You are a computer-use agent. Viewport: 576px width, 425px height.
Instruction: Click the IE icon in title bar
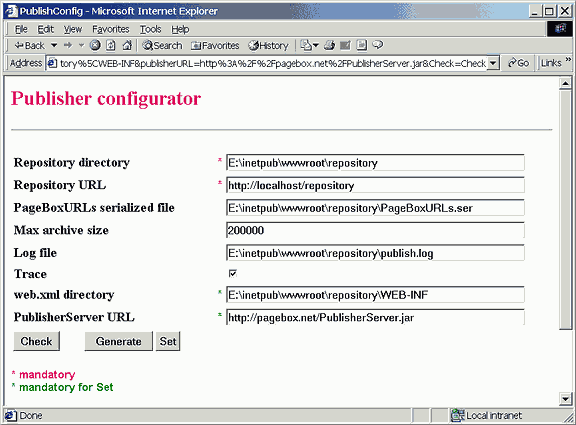(11, 11)
